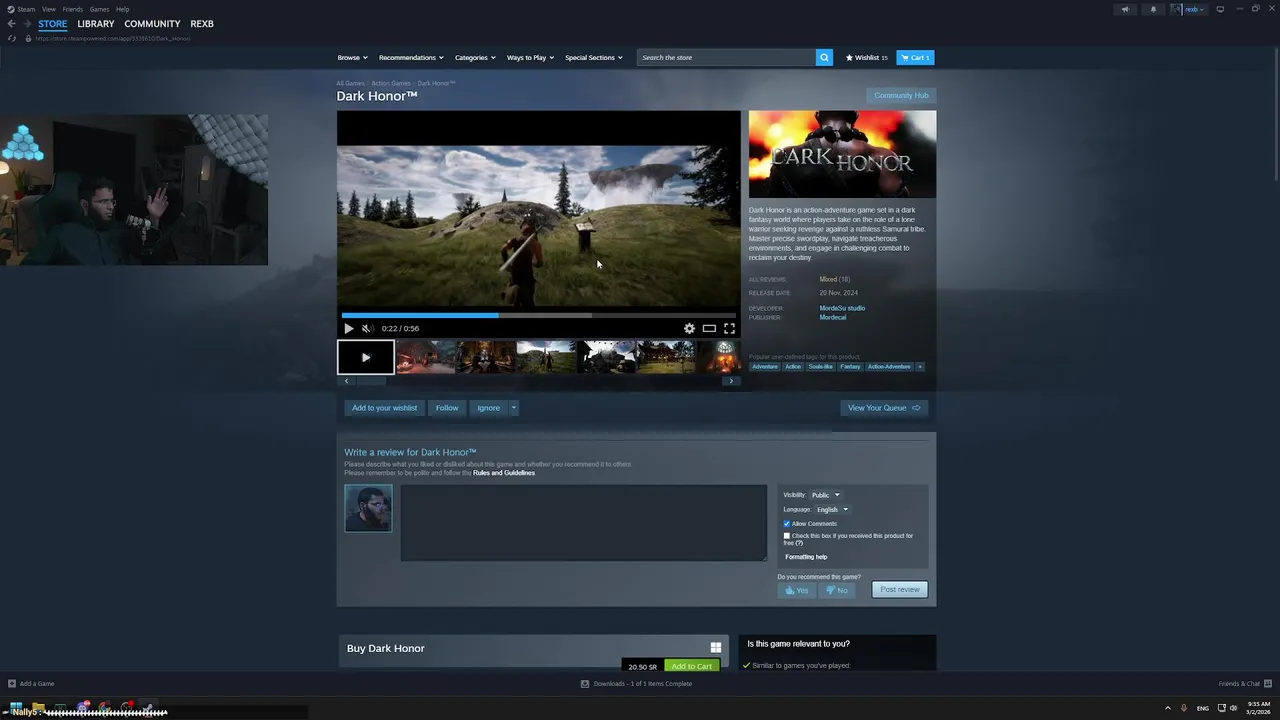This screenshot has height=720, width=1280.
Task: Open the Language English dropdown
Action: [832, 509]
